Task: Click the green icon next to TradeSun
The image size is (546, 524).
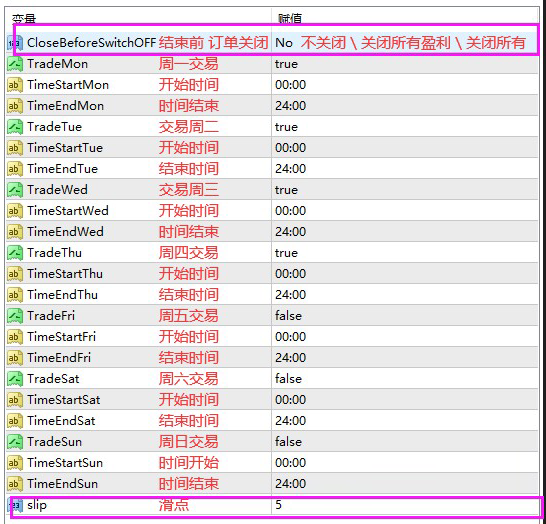Action: click(15, 442)
